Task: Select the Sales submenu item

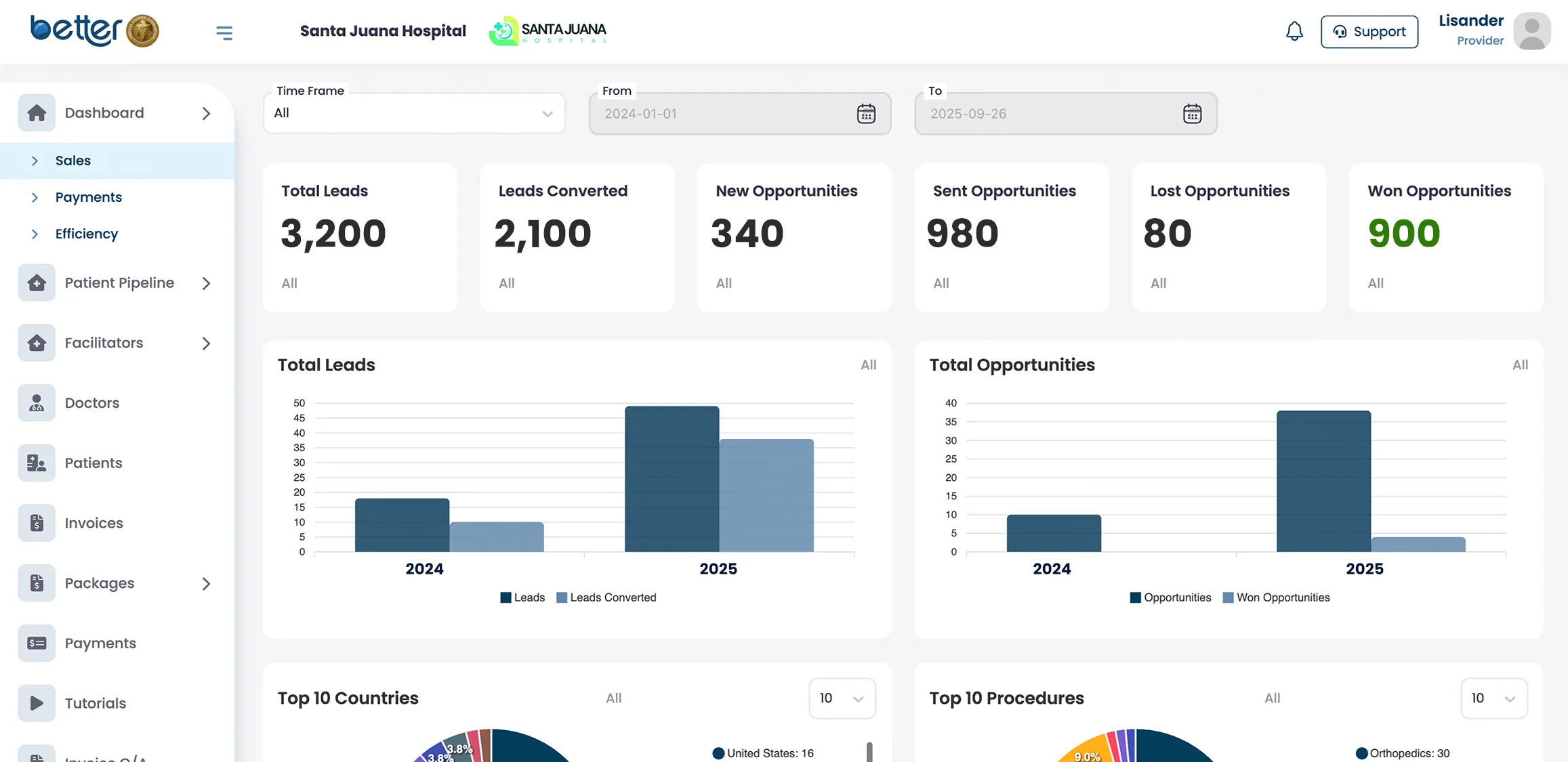Action: coord(117,161)
